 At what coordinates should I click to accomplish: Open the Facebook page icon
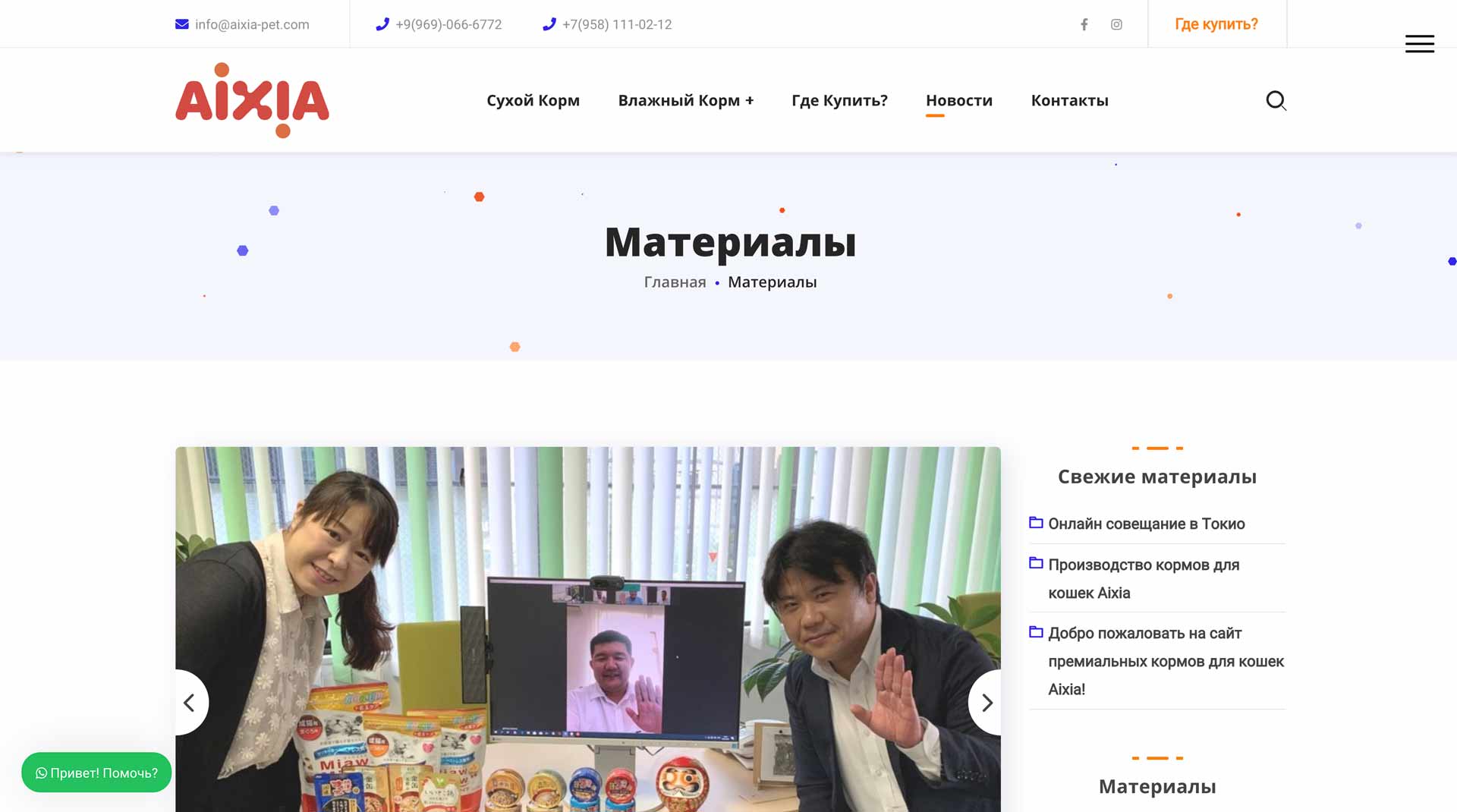click(x=1084, y=24)
